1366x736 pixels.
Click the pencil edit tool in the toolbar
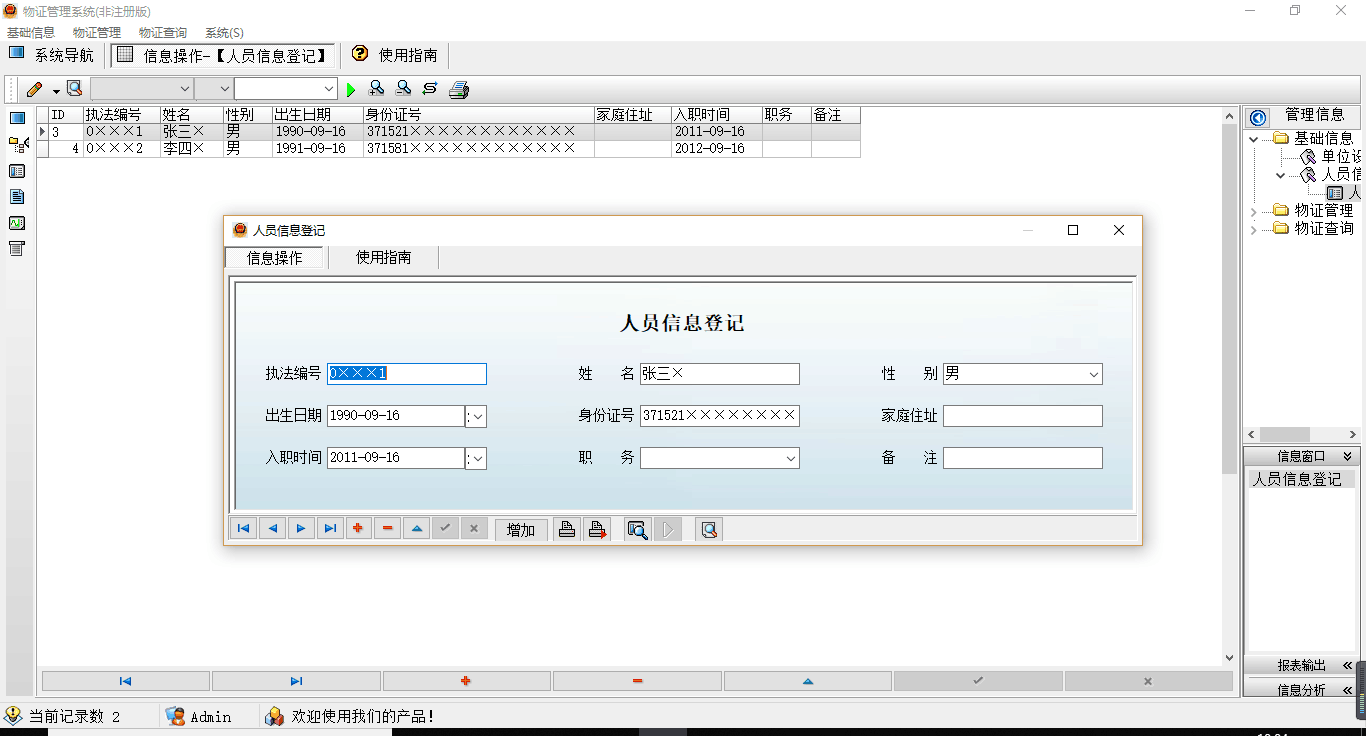(x=35, y=89)
